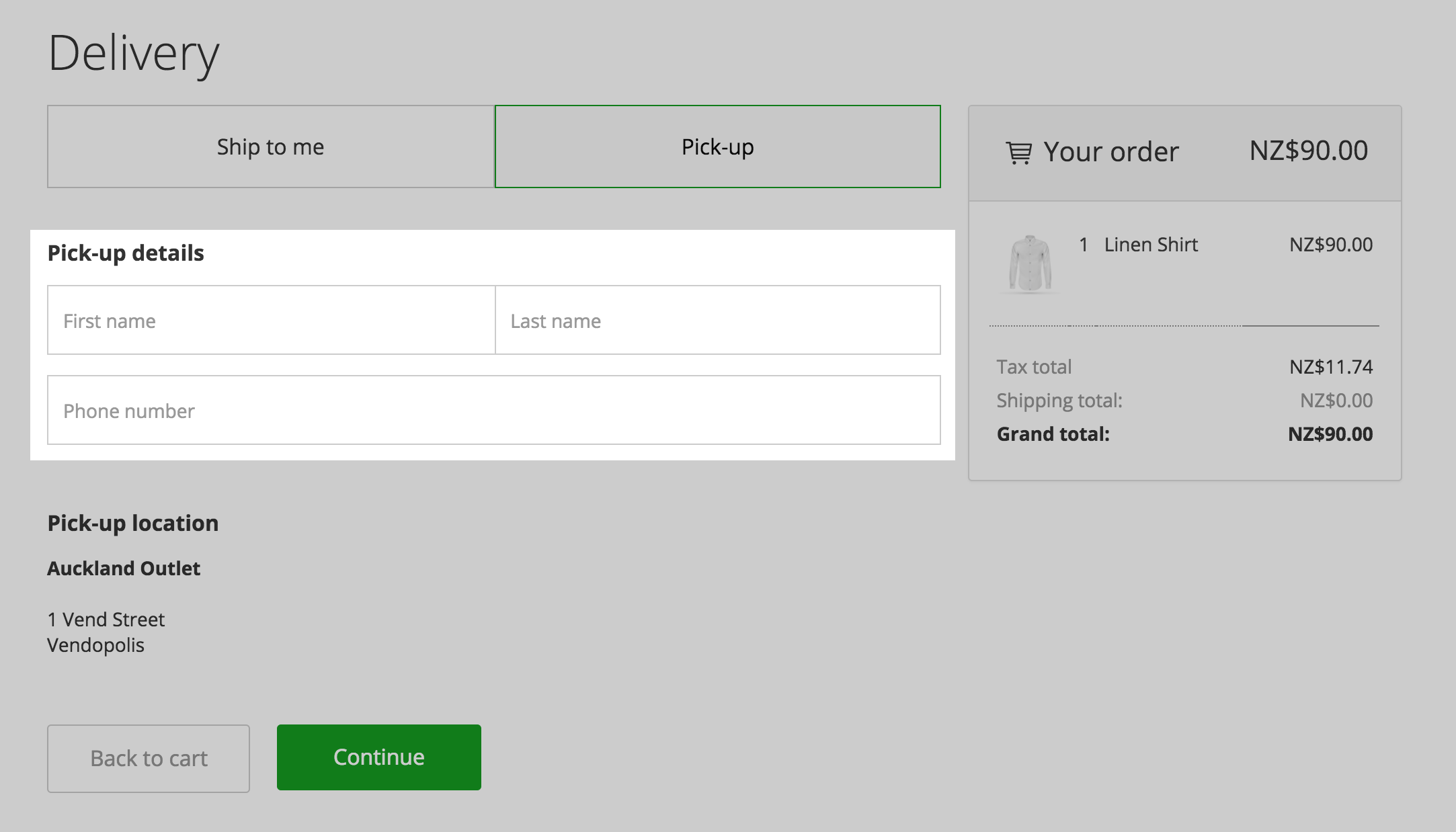Click the Shipping total amount NZ$0.00
The height and width of the screenshot is (832, 1456).
pyautogui.click(x=1336, y=401)
